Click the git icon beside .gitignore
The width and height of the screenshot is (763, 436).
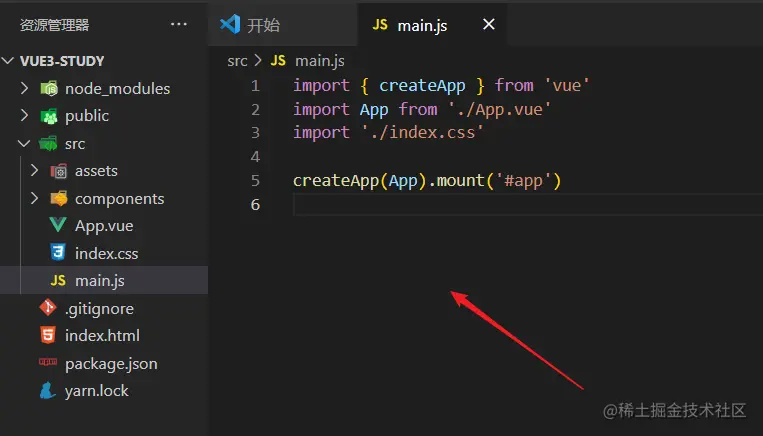coord(48,308)
